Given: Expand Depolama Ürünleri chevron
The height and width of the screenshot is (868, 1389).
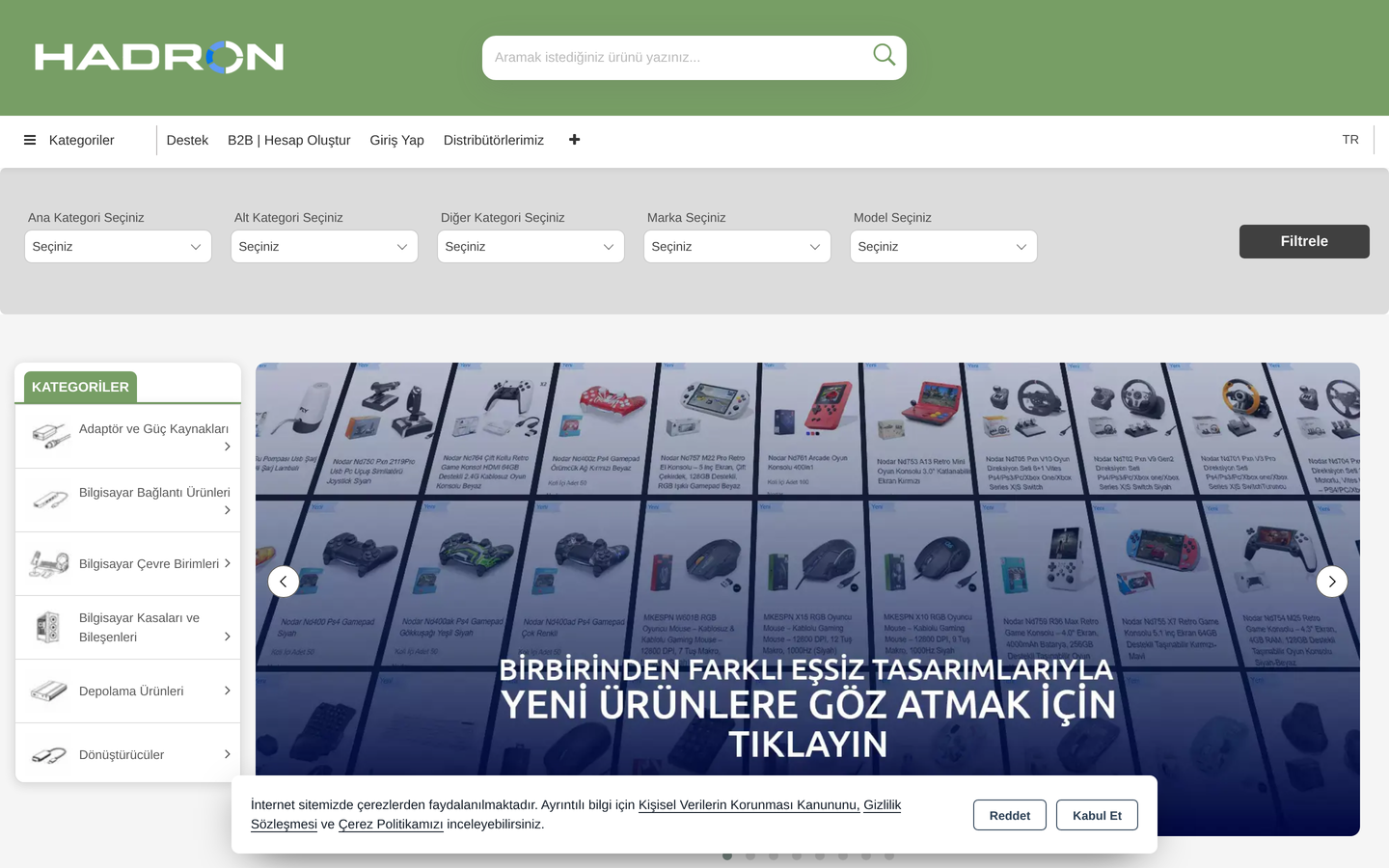Looking at the screenshot, I should (x=228, y=691).
